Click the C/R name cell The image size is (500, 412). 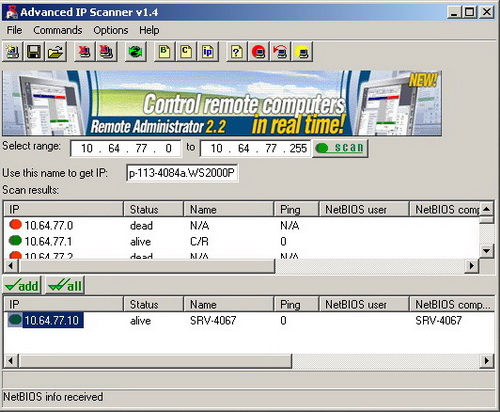click(199, 241)
